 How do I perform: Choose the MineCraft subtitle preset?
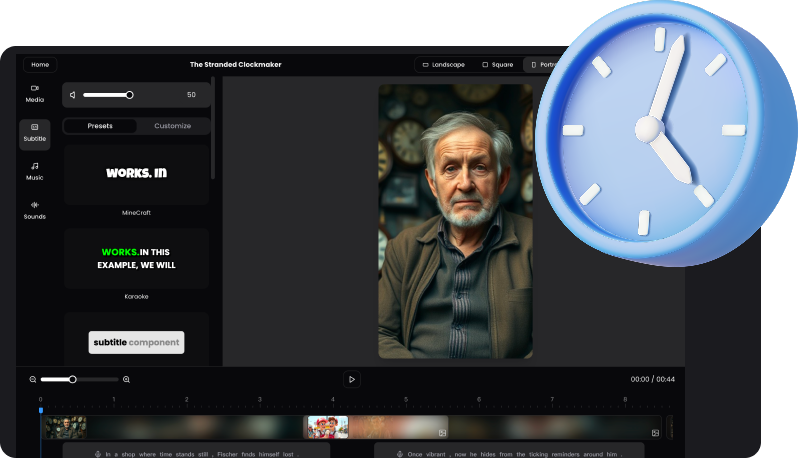[x=136, y=174]
